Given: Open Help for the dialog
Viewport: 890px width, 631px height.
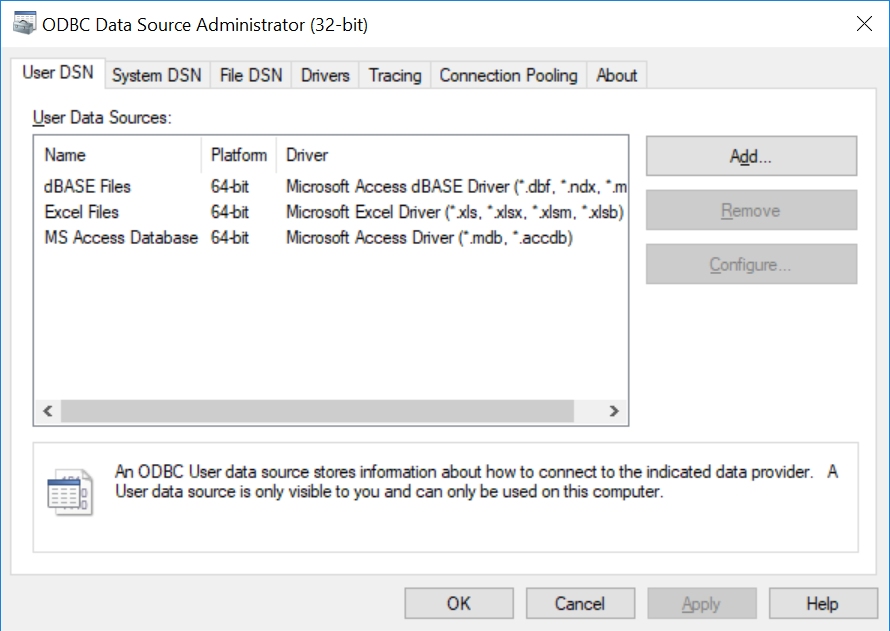Looking at the screenshot, I should click(x=823, y=603).
